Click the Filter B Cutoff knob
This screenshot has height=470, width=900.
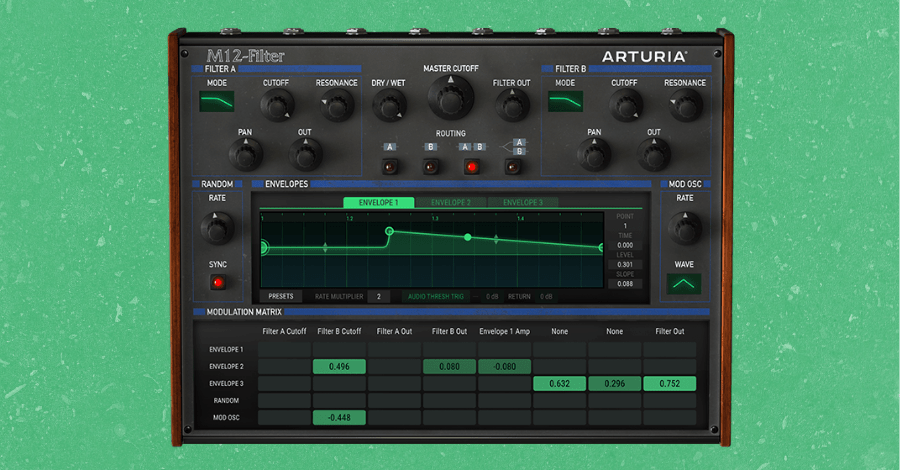pos(625,106)
